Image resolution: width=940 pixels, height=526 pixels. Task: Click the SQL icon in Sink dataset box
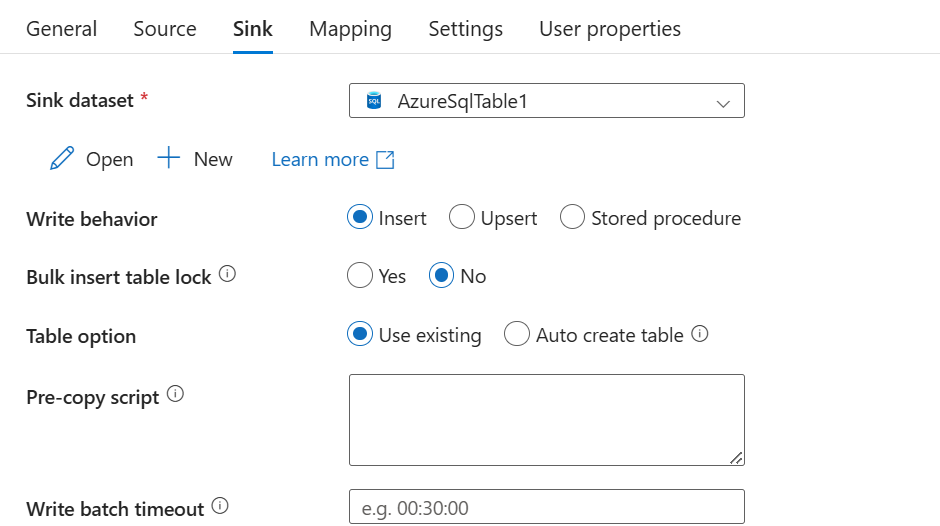coord(374,101)
